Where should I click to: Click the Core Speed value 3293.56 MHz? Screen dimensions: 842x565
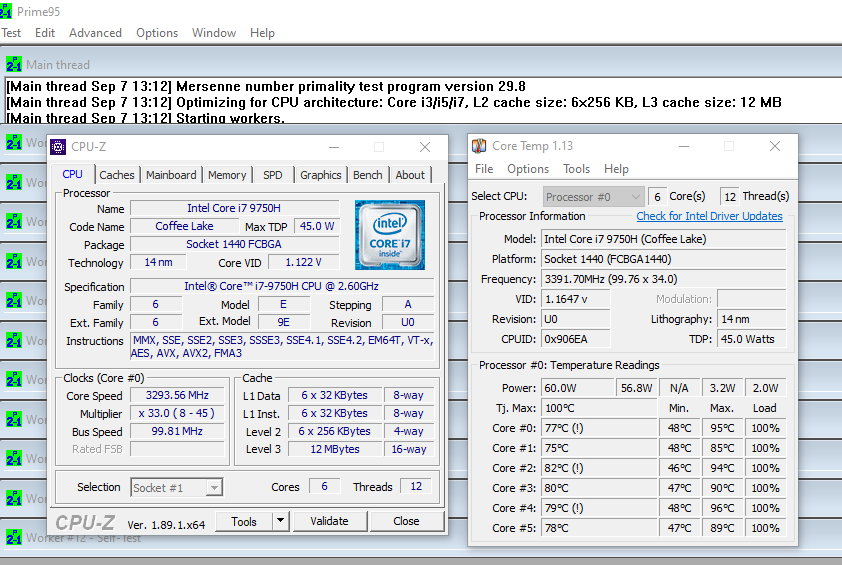coord(177,395)
